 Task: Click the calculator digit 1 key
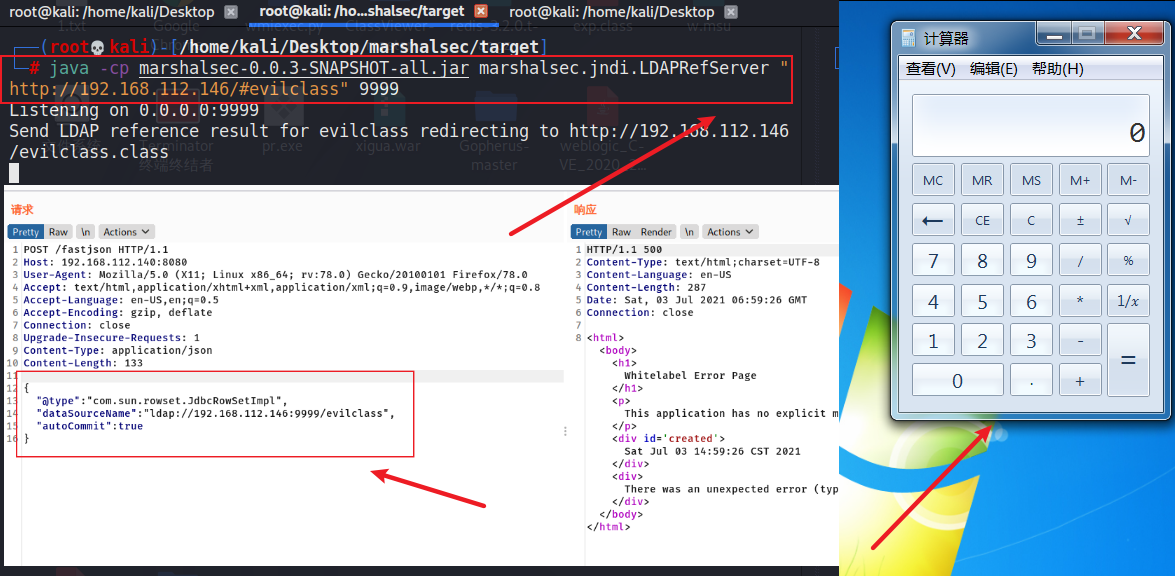(x=933, y=341)
